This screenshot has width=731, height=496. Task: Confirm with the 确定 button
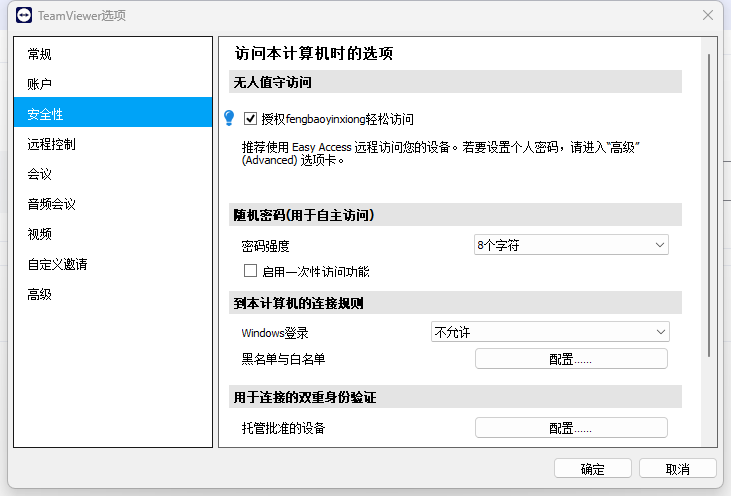click(593, 468)
